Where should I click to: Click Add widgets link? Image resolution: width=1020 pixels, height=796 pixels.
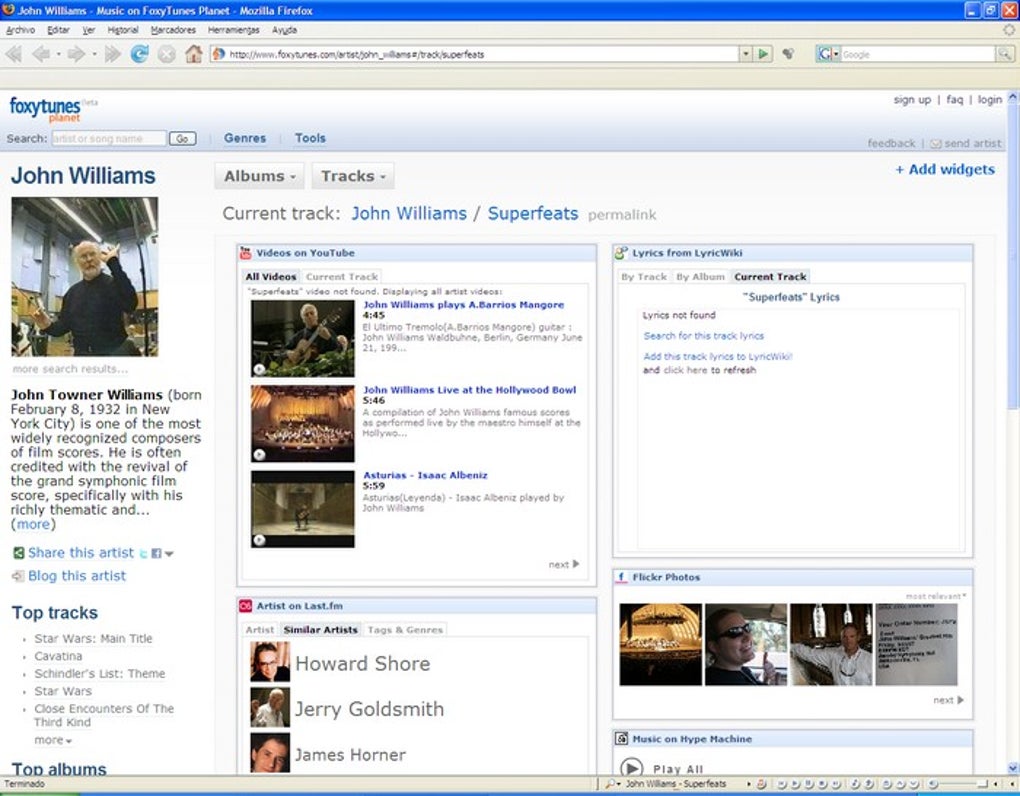coord(945,169)
